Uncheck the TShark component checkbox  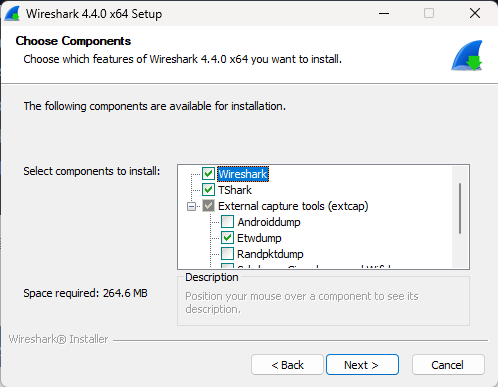click(x=208, y=190)
